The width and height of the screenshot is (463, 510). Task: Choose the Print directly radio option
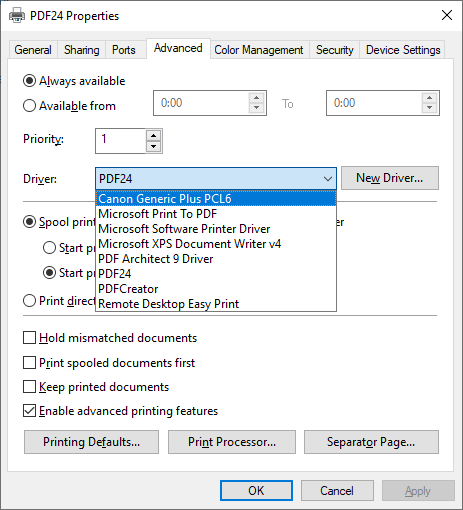(x=29, y=301)
